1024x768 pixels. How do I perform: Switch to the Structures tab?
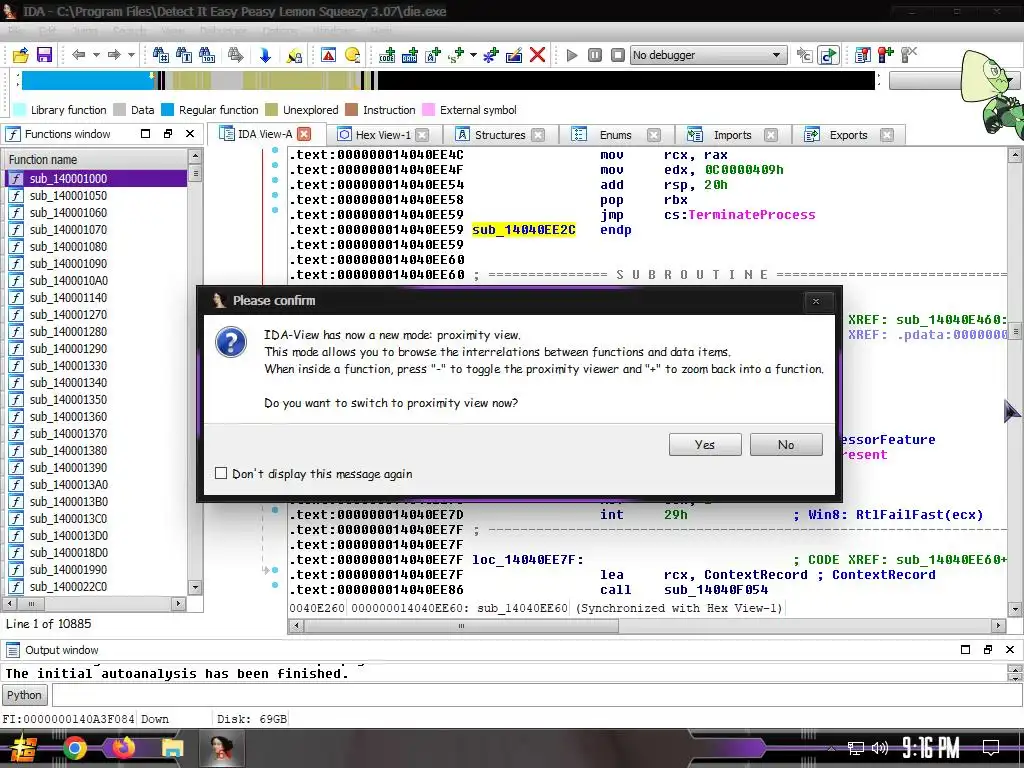point(500,135)
